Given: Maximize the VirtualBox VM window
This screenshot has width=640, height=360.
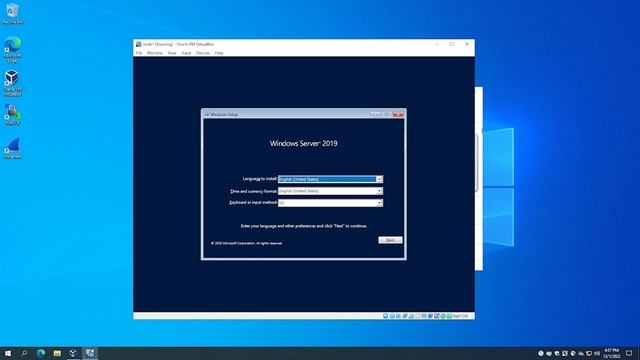Looking at the screenshot, I should tap(452, 44).
